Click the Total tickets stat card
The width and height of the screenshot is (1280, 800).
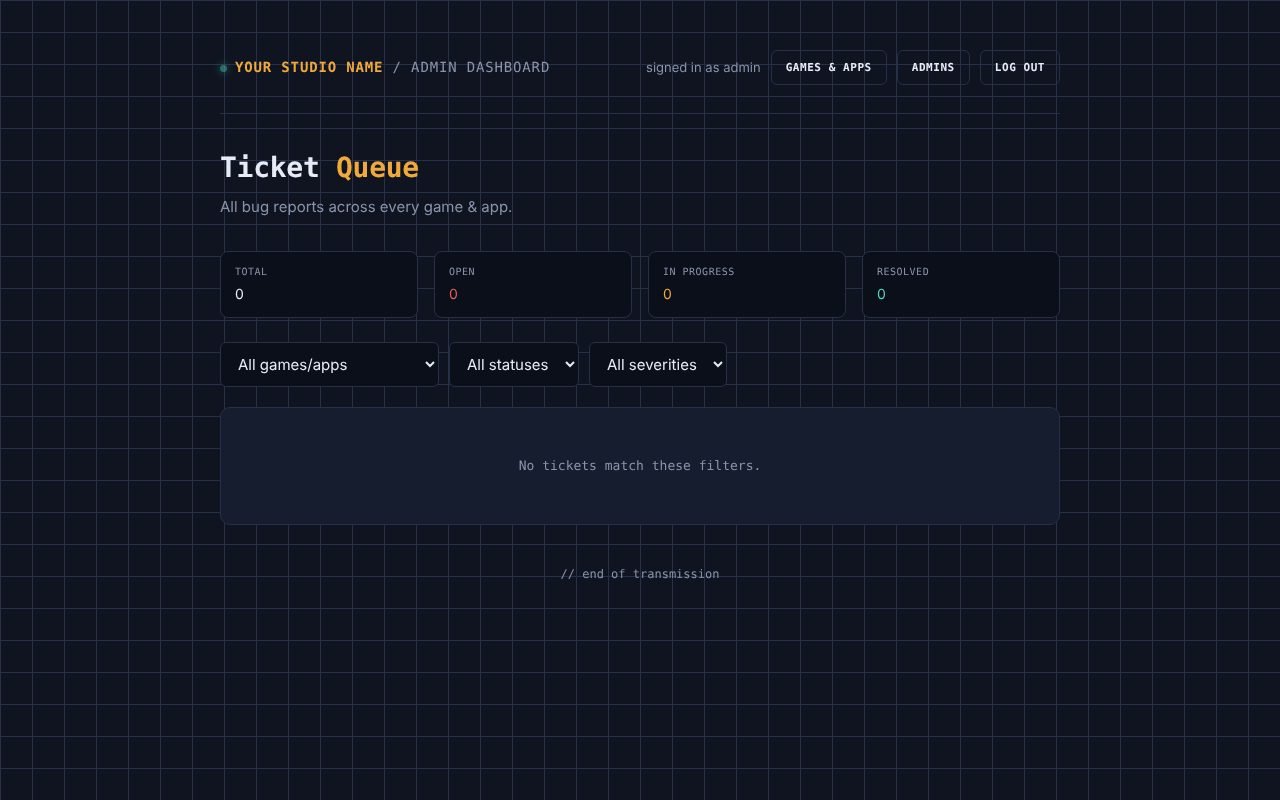(319, 284)
